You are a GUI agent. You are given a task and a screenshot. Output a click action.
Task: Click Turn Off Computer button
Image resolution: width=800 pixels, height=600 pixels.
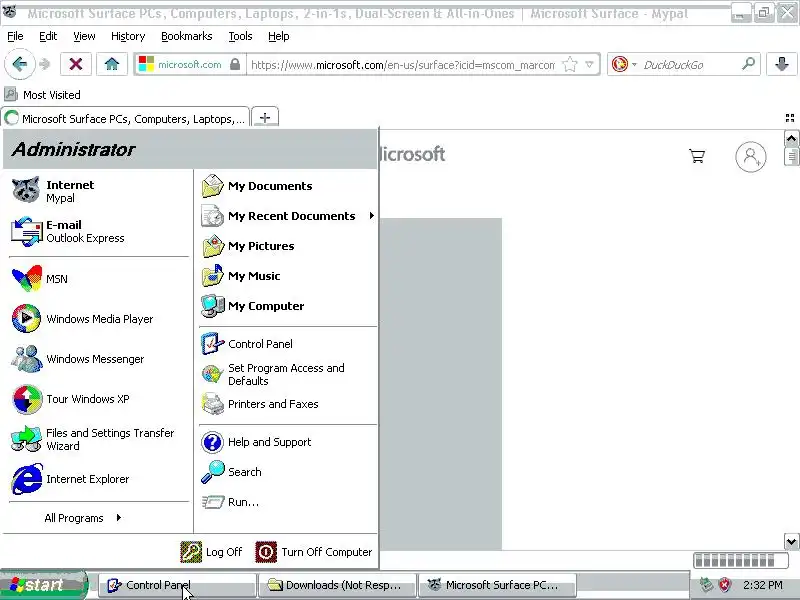tap(314, 552)
